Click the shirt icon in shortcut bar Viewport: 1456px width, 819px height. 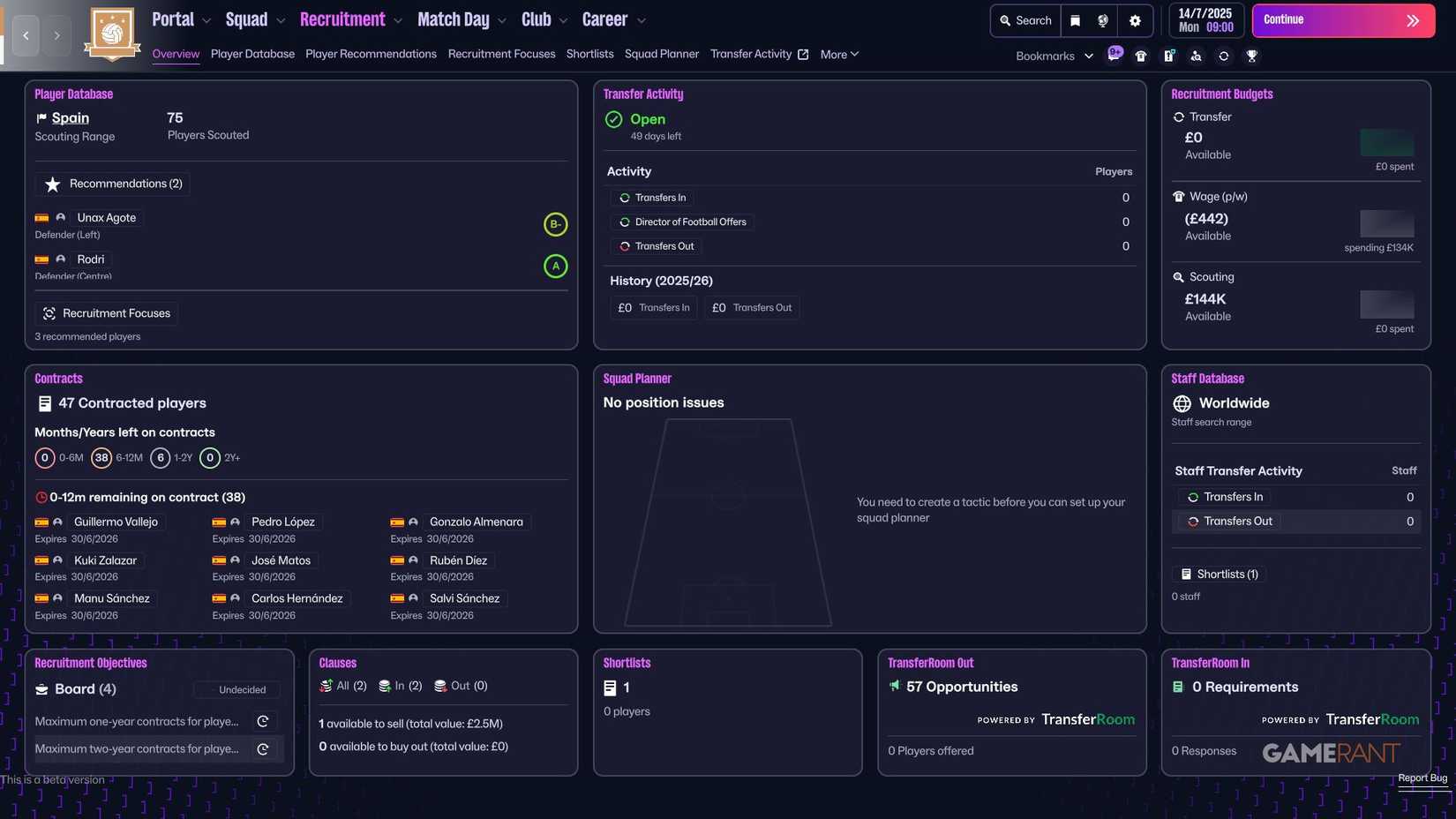1141,56
